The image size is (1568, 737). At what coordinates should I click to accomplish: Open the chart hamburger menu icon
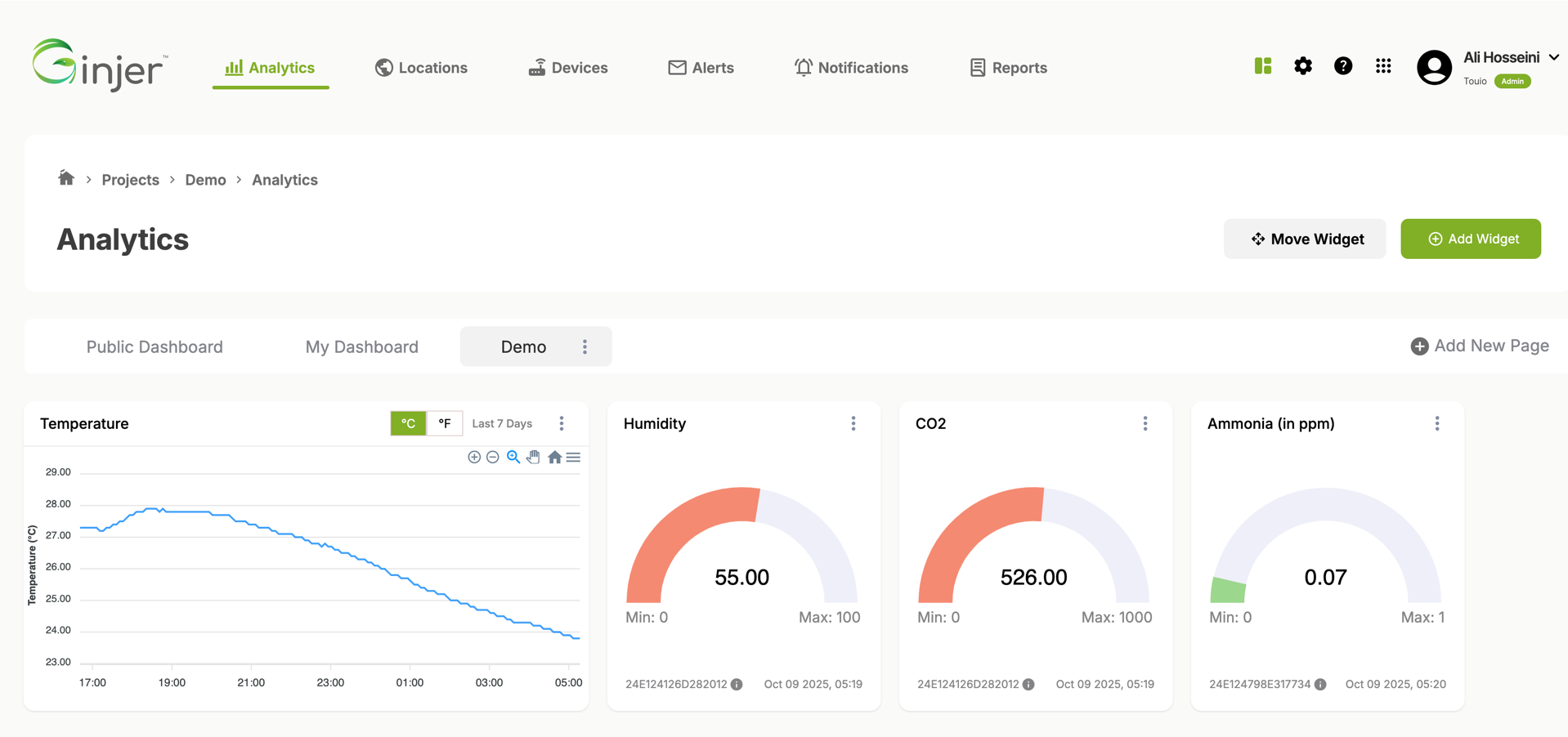[574, 457]
